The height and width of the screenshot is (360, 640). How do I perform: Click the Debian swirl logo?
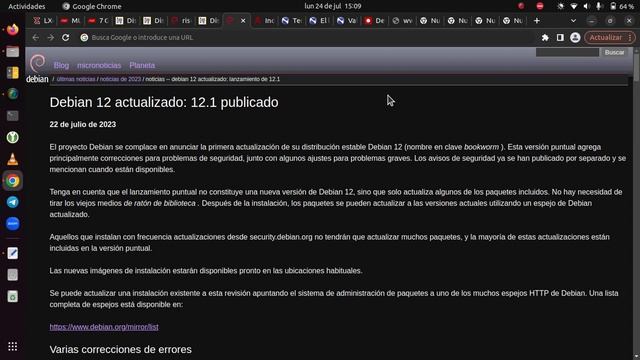[x=38, y=63]
